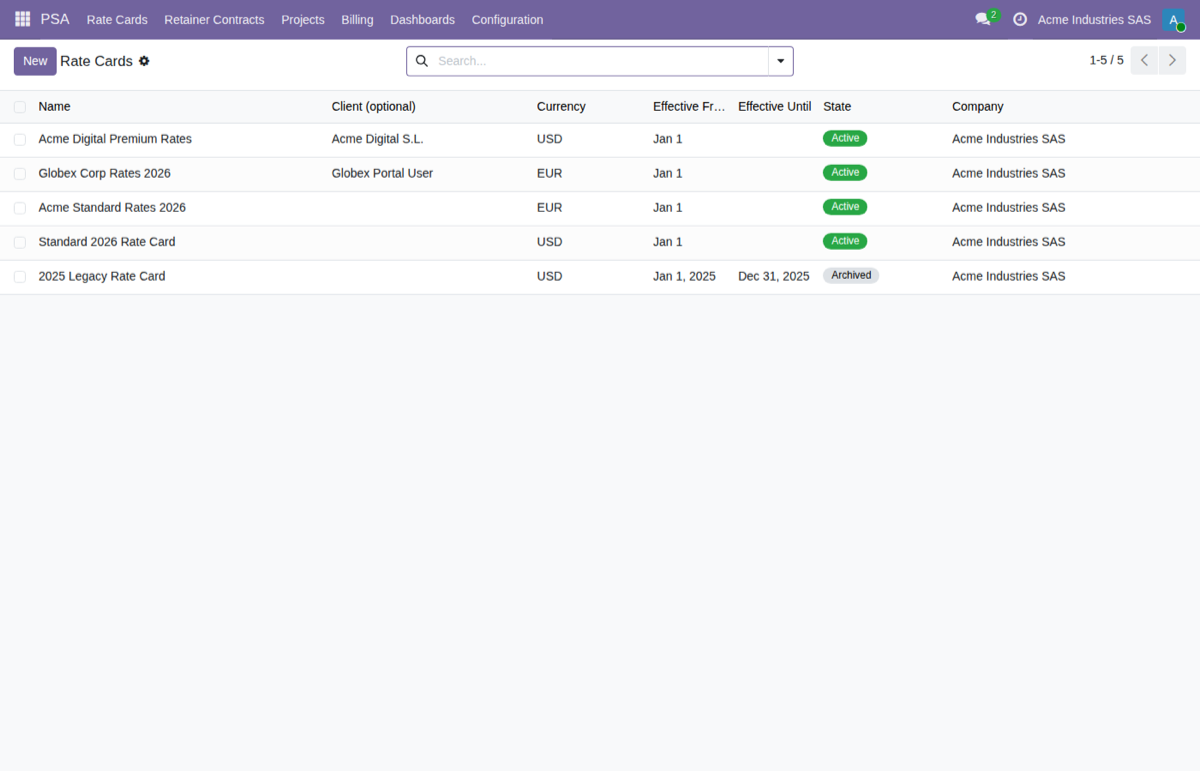
Task: Open the Configuration menu
Action: point(507,19)
